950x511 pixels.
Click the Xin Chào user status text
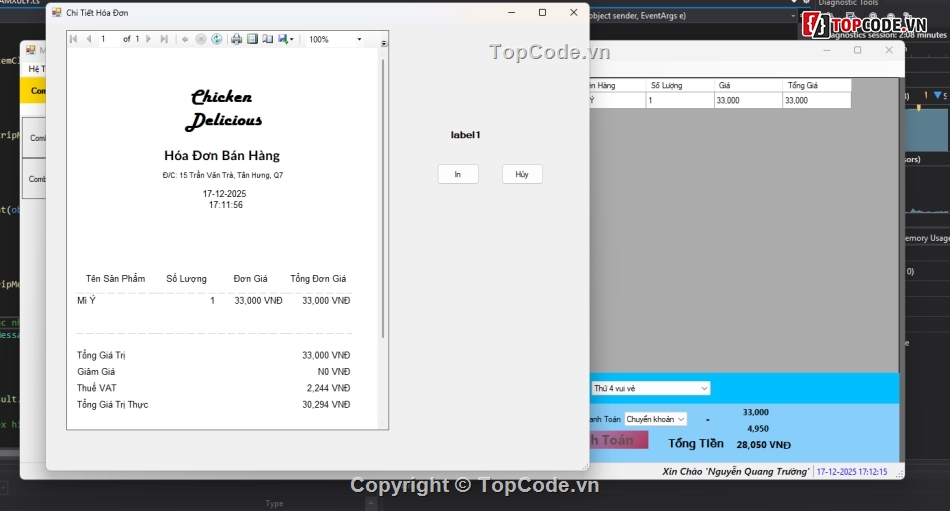pyautogui.click(x=736, y=472)
